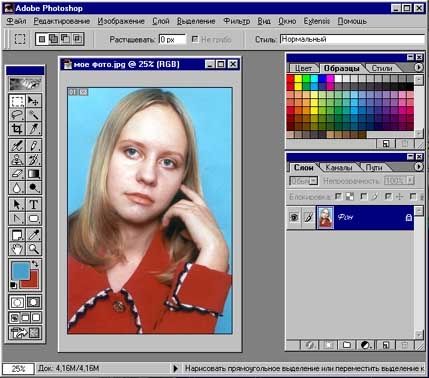Create new layer set folder button

click(x=347, y=345)
